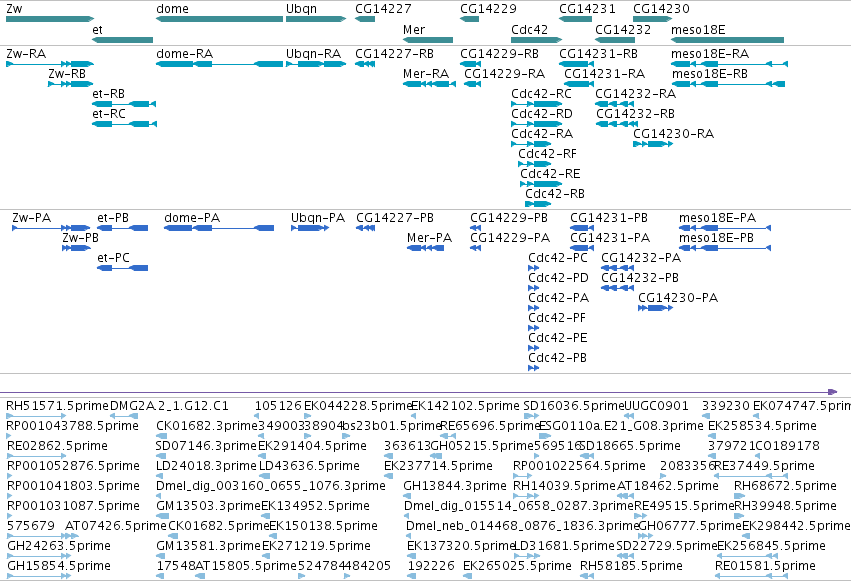Image resolution: width=851 pixels, height=581 pixels.
Task: Click transcript Cdc42-RF
Action: tap(535, 164)
